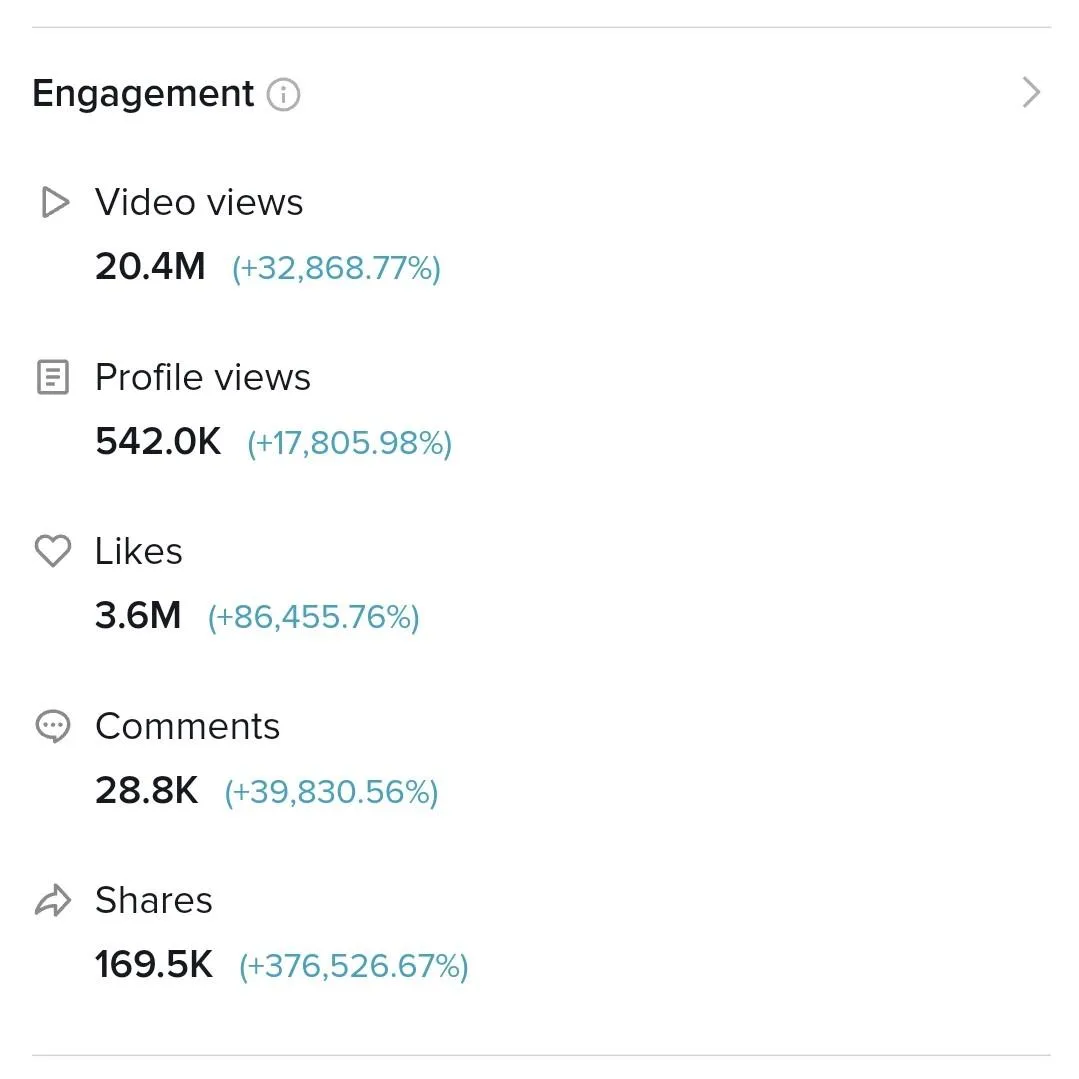The height and width of the screenshot is (1079, 1079).
Task: Select the Profile views label
Action: point(203,377)
